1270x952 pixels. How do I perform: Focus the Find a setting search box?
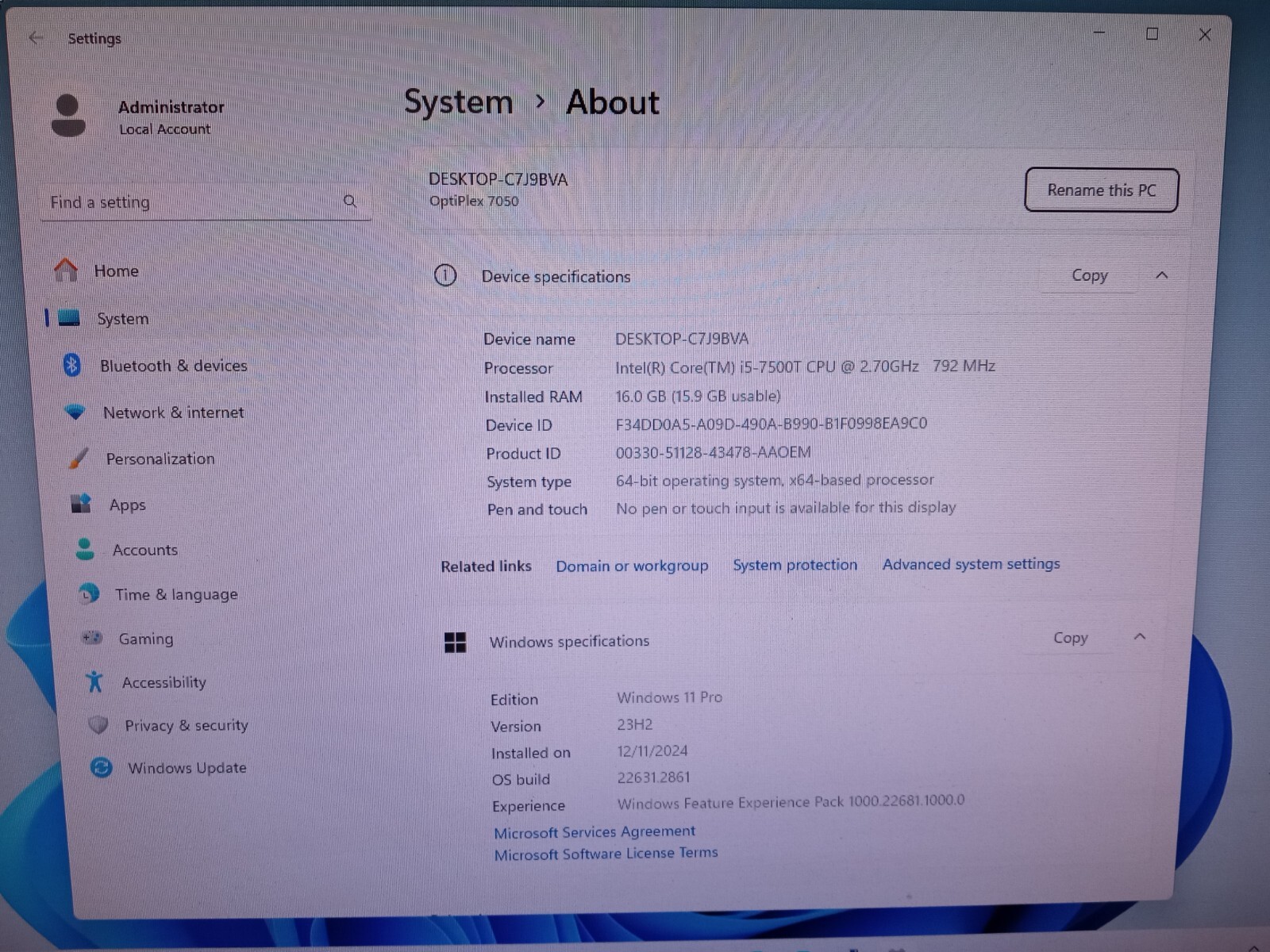point(205,202)
